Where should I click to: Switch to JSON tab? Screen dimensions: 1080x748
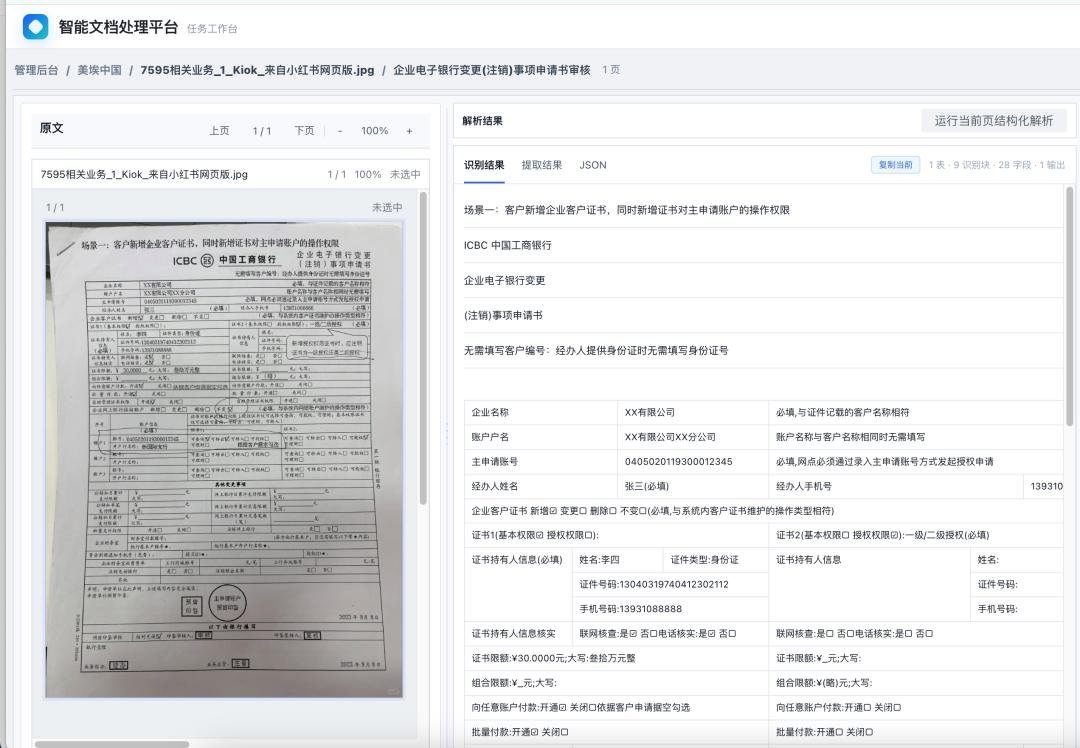tap(593, 165)
